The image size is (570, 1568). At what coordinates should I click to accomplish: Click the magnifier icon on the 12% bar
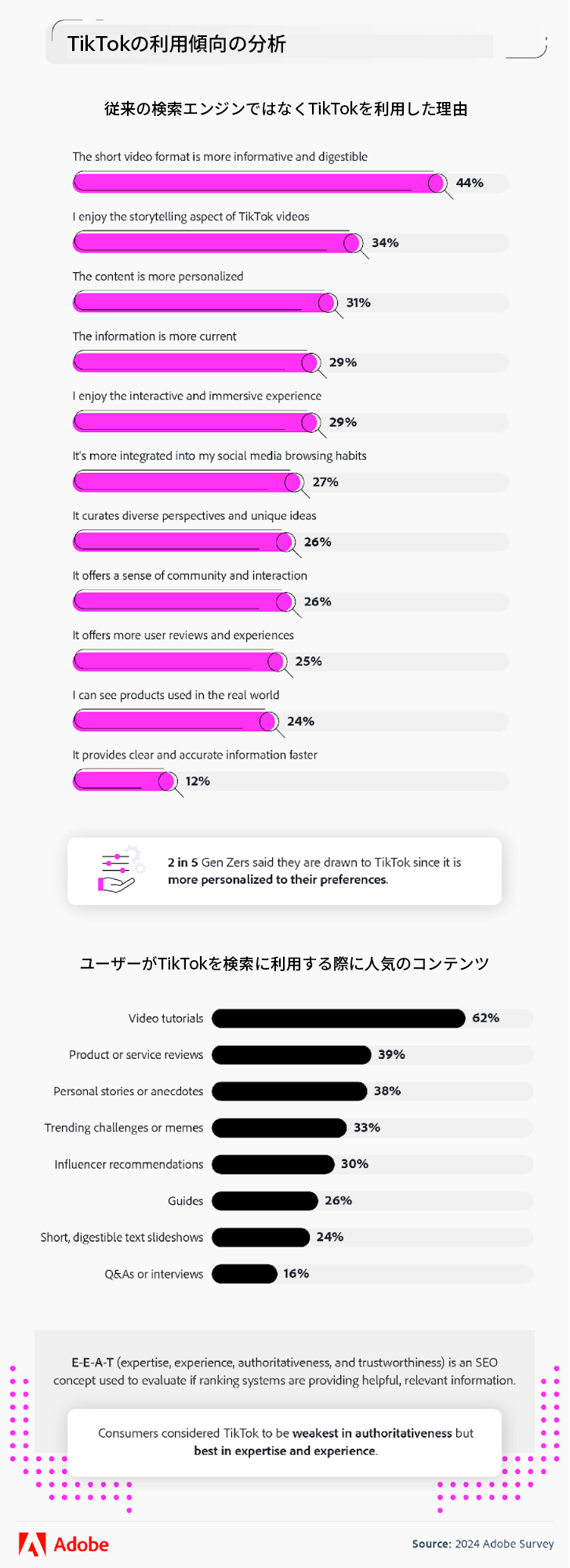[x=167, y=781]
